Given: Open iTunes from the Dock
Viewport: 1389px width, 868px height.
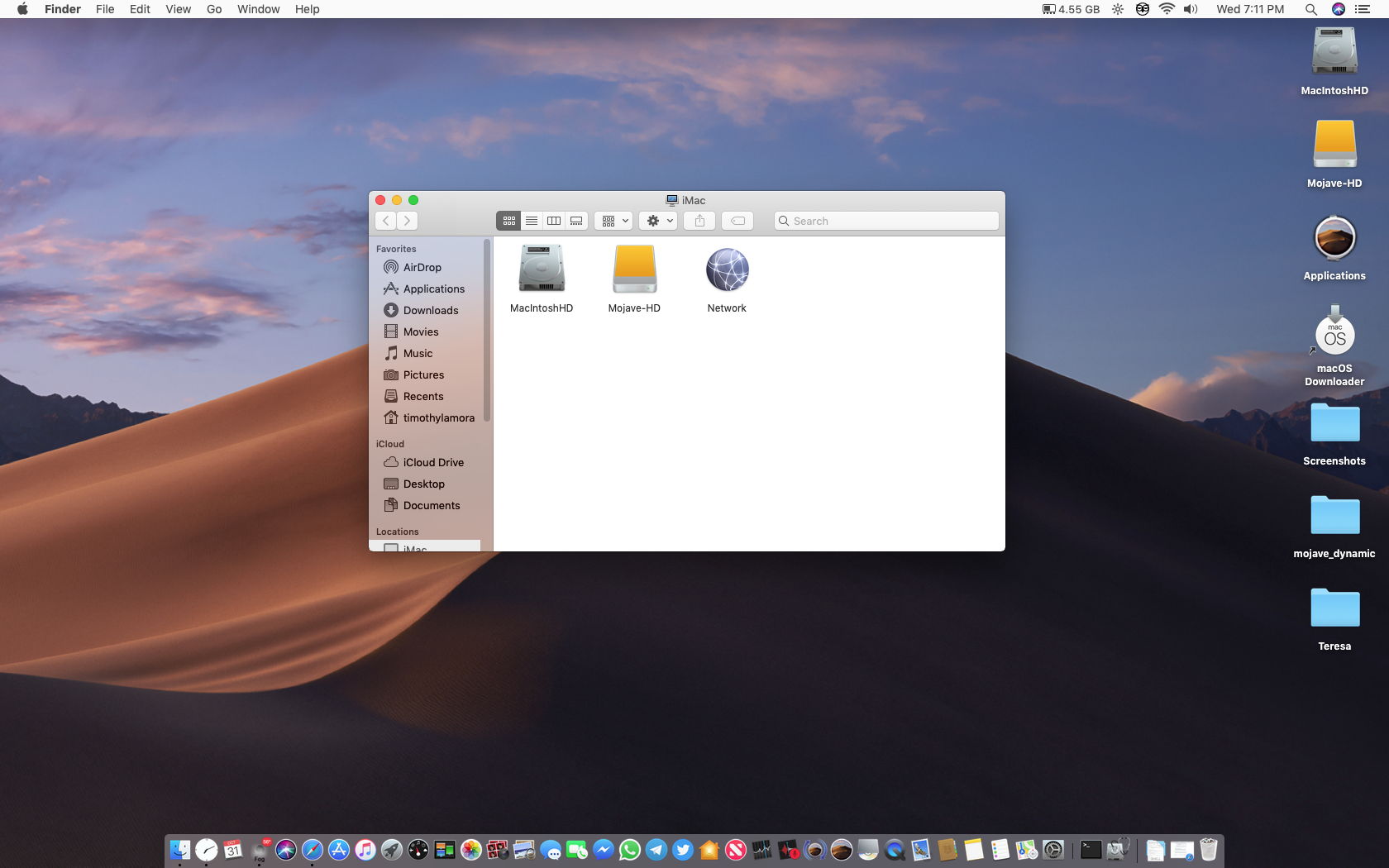Looking at the screenshot, I should 365,850.
